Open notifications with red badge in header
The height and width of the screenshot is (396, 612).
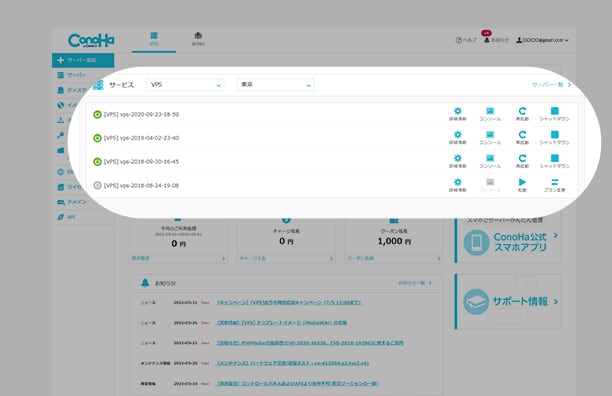pos(496,39)
